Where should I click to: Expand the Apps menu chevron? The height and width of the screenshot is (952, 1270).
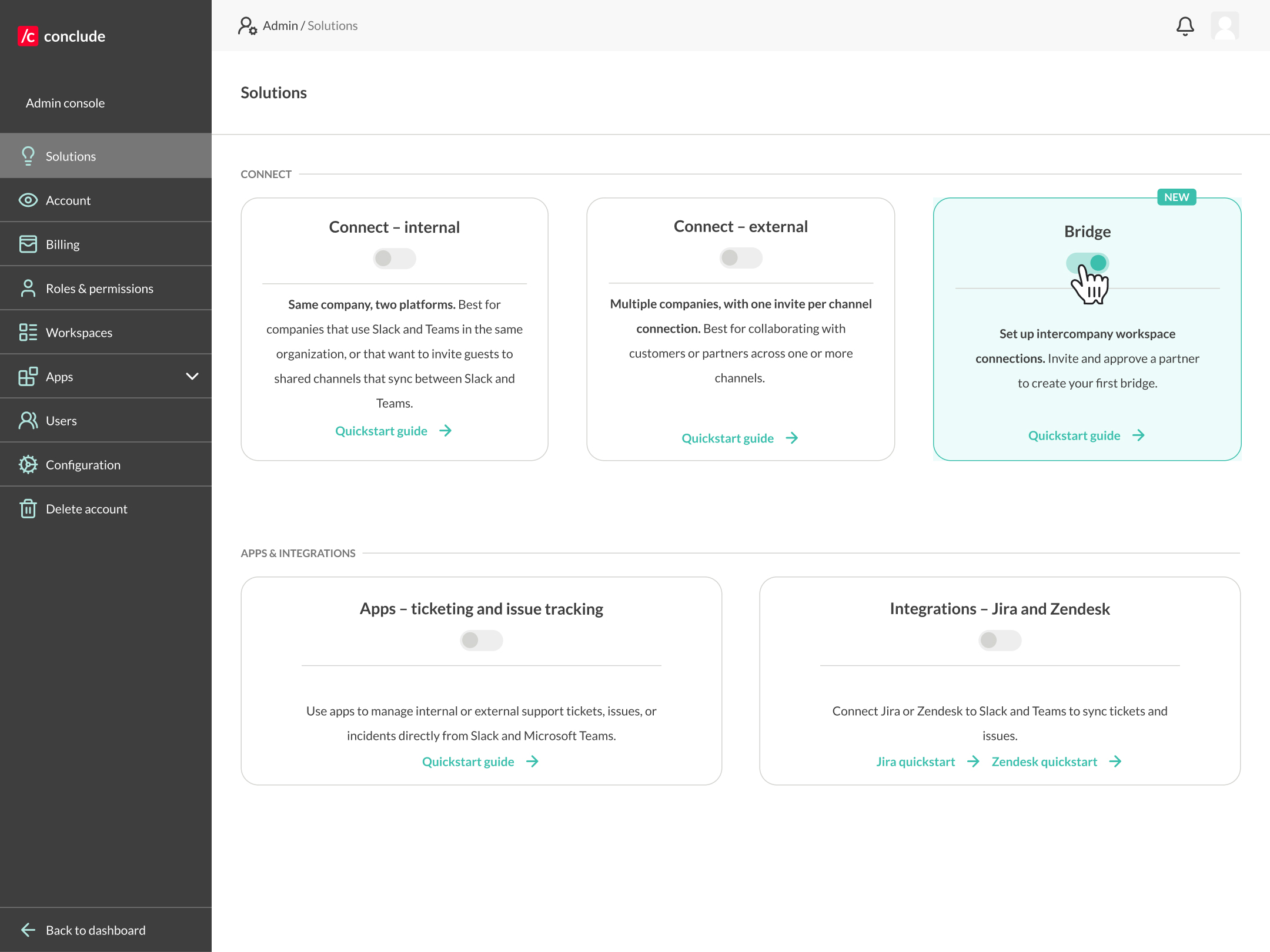(x=192, y=376)
